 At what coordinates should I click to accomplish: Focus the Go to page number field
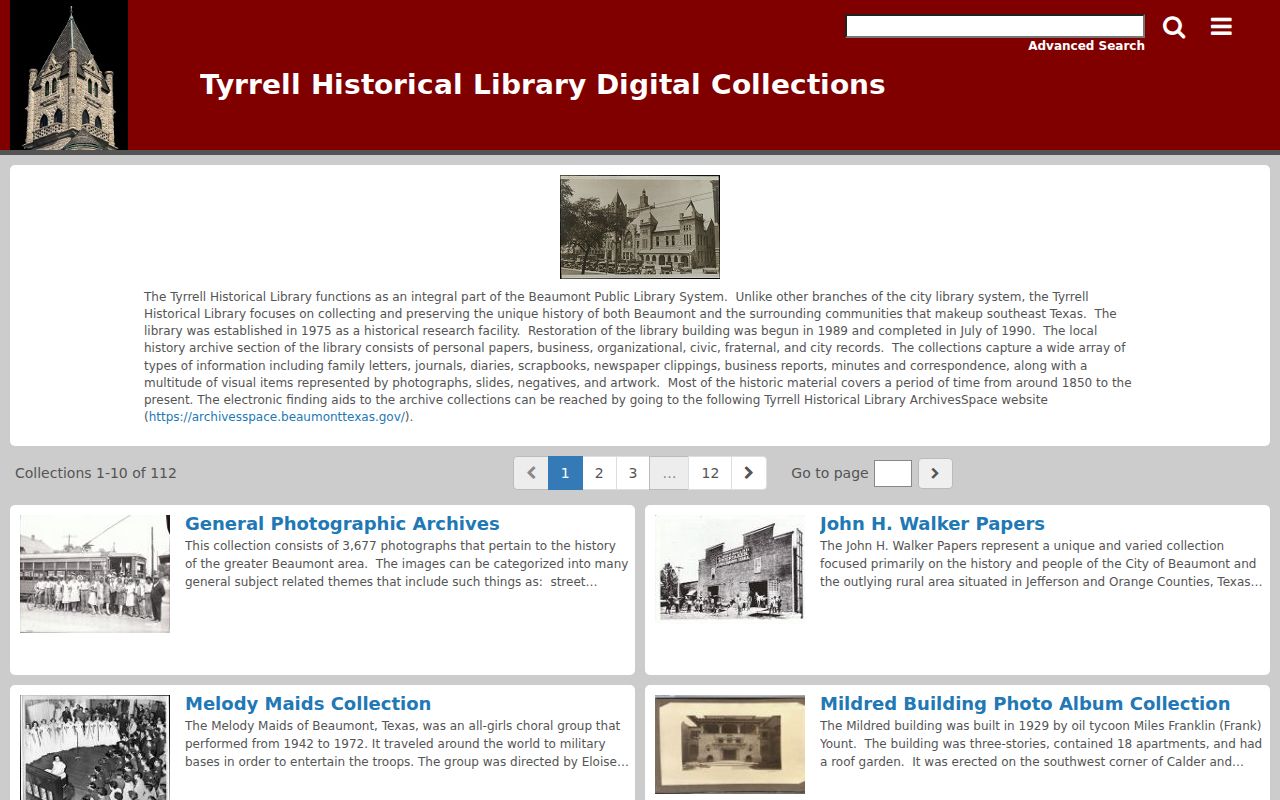(893, 473)
